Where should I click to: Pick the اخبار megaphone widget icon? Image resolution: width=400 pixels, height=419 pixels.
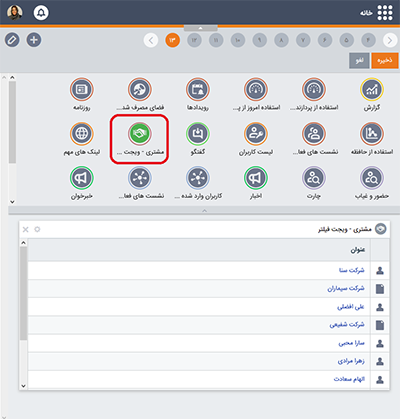click(256, 178)
